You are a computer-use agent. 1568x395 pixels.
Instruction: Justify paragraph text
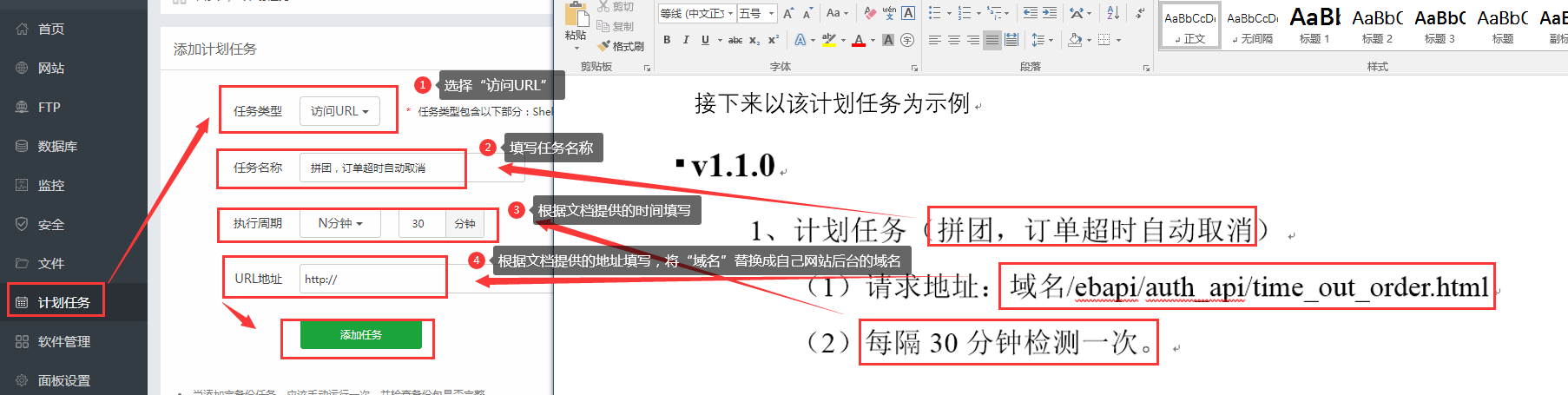[992, 40]
